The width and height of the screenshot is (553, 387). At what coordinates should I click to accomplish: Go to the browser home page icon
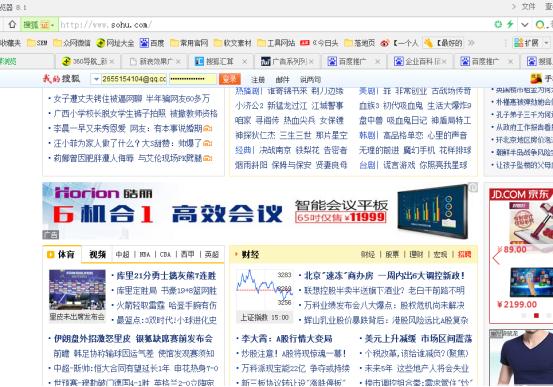pyautogui.click(x=12, y=24)
